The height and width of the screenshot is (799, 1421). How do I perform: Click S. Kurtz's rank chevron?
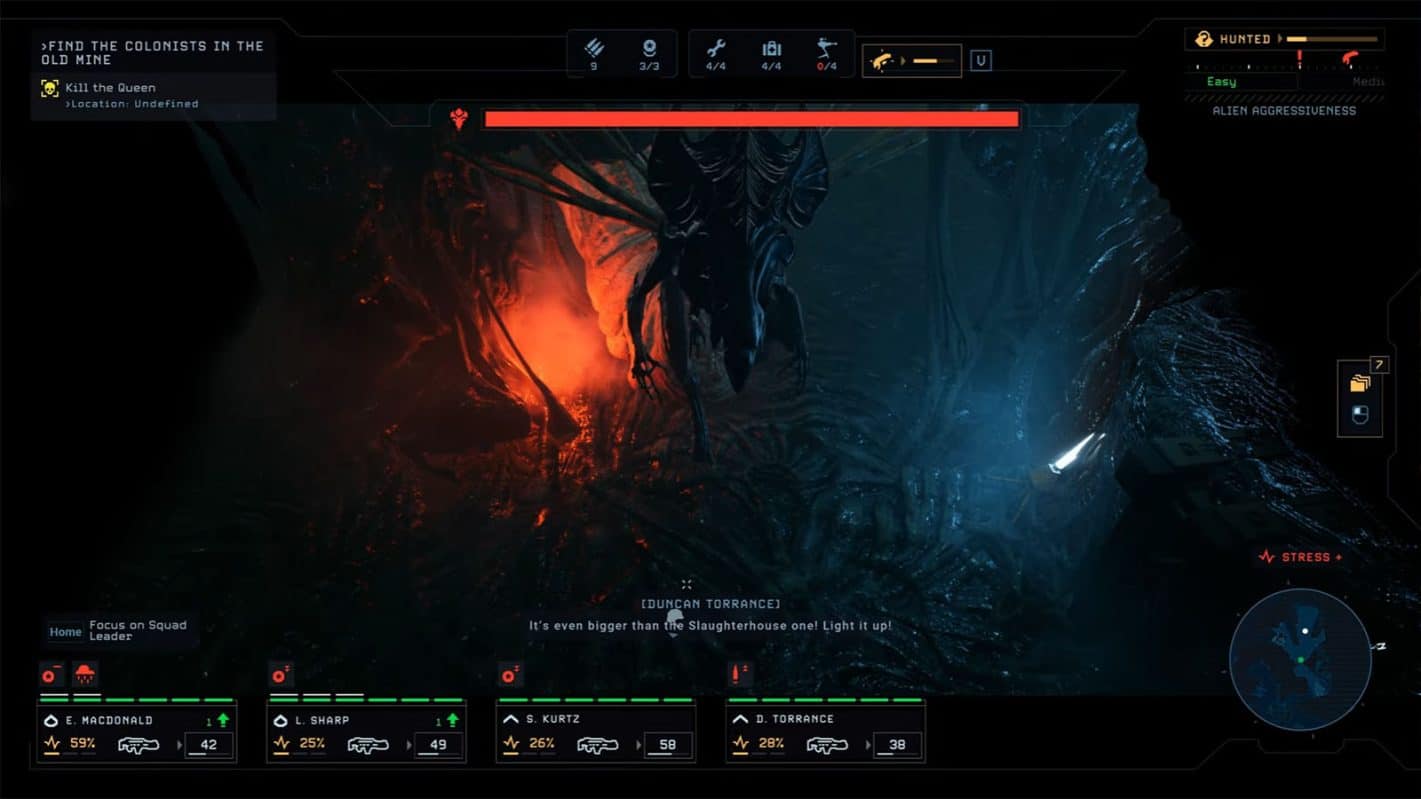[511, 719]
